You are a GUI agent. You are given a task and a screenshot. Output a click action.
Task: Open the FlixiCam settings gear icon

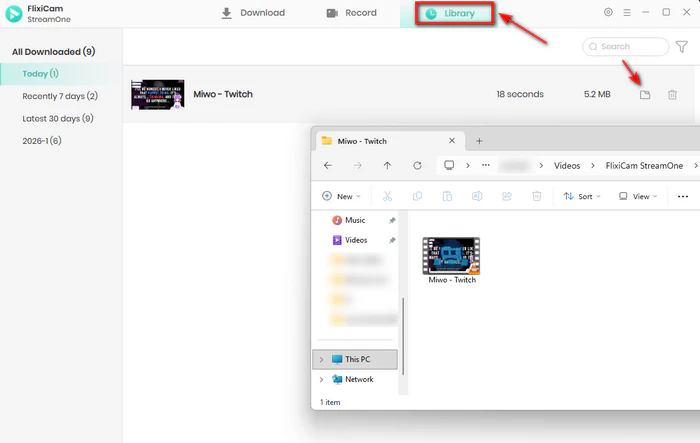tap(609, 13)
